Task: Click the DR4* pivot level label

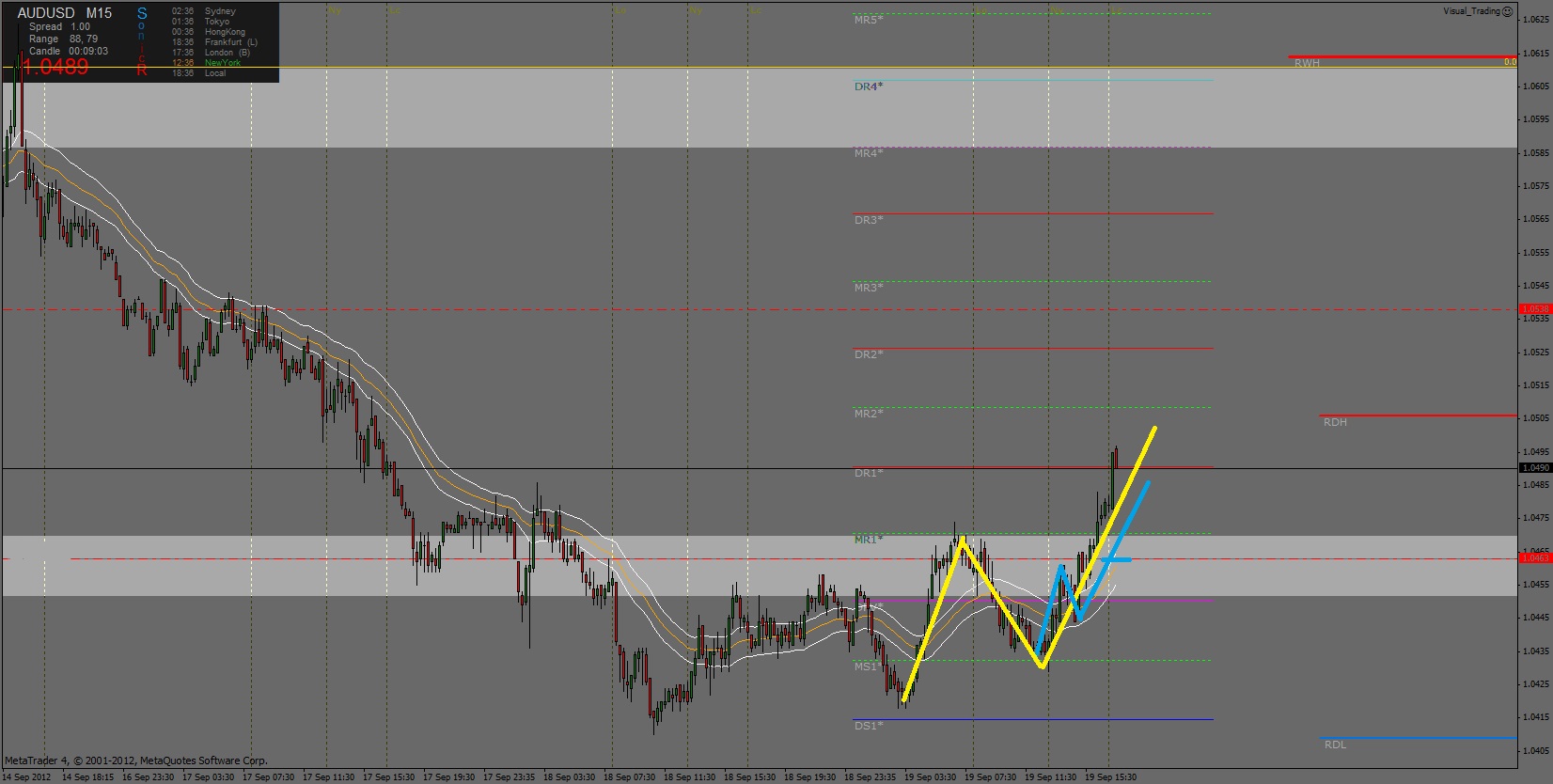Action: [x=869, y=86]
